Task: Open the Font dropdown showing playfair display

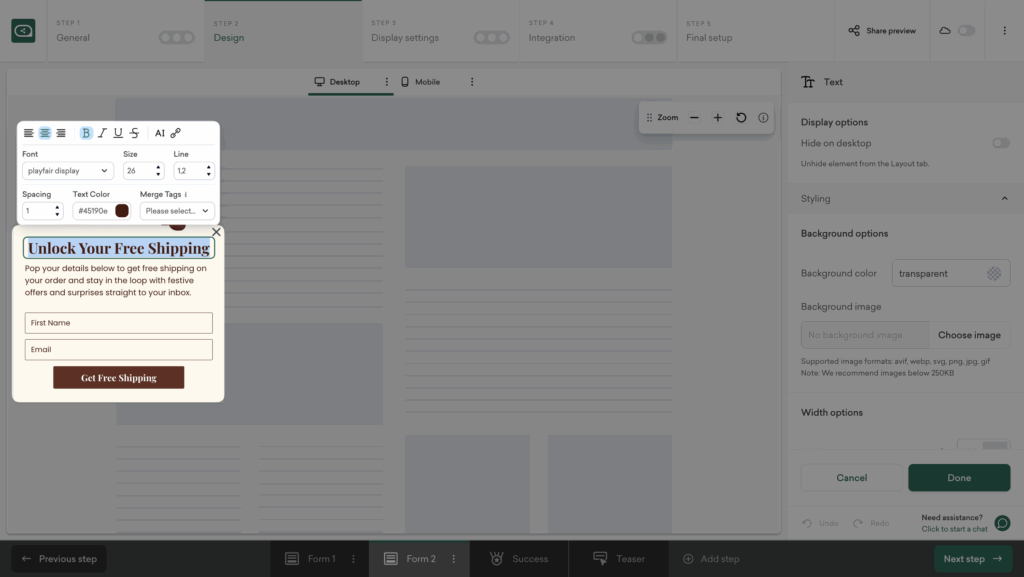Action: 68,171
